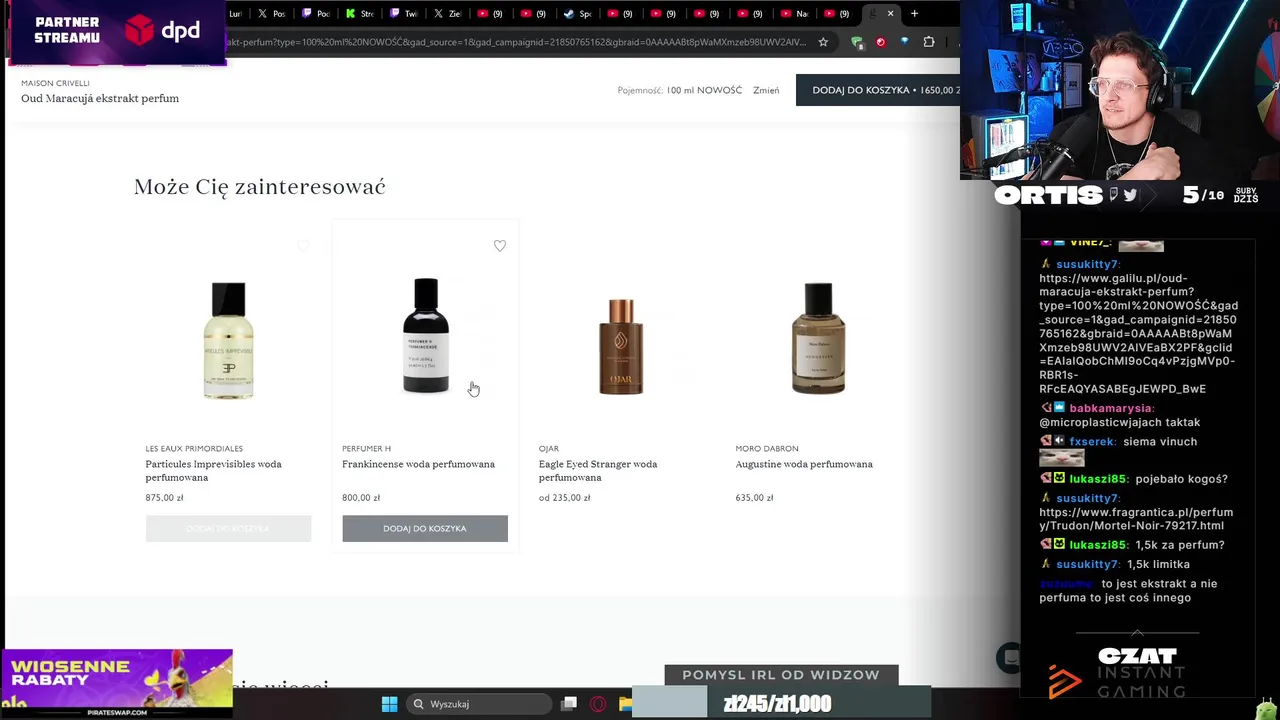Click the MORO DABRON brand label
This screenshot has height=720, width=1280.
click(x=767, y=449)
